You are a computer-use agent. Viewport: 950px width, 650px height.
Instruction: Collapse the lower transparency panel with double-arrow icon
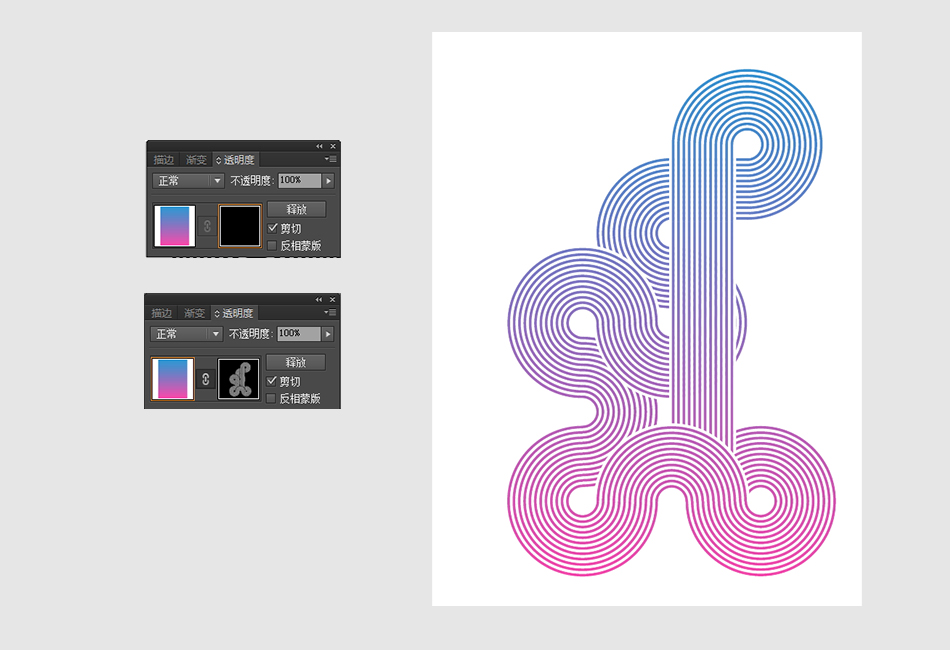pos(319,300)
